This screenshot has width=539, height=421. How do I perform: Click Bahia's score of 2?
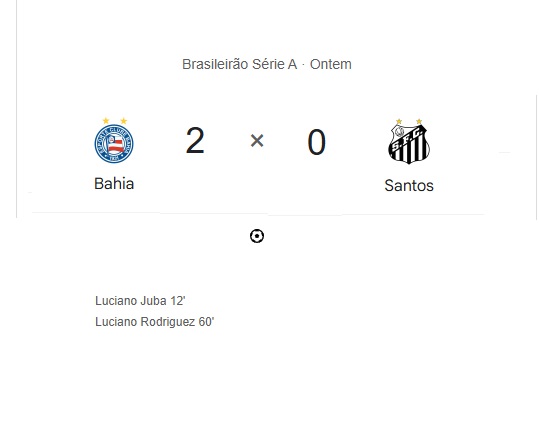point(195,140)
